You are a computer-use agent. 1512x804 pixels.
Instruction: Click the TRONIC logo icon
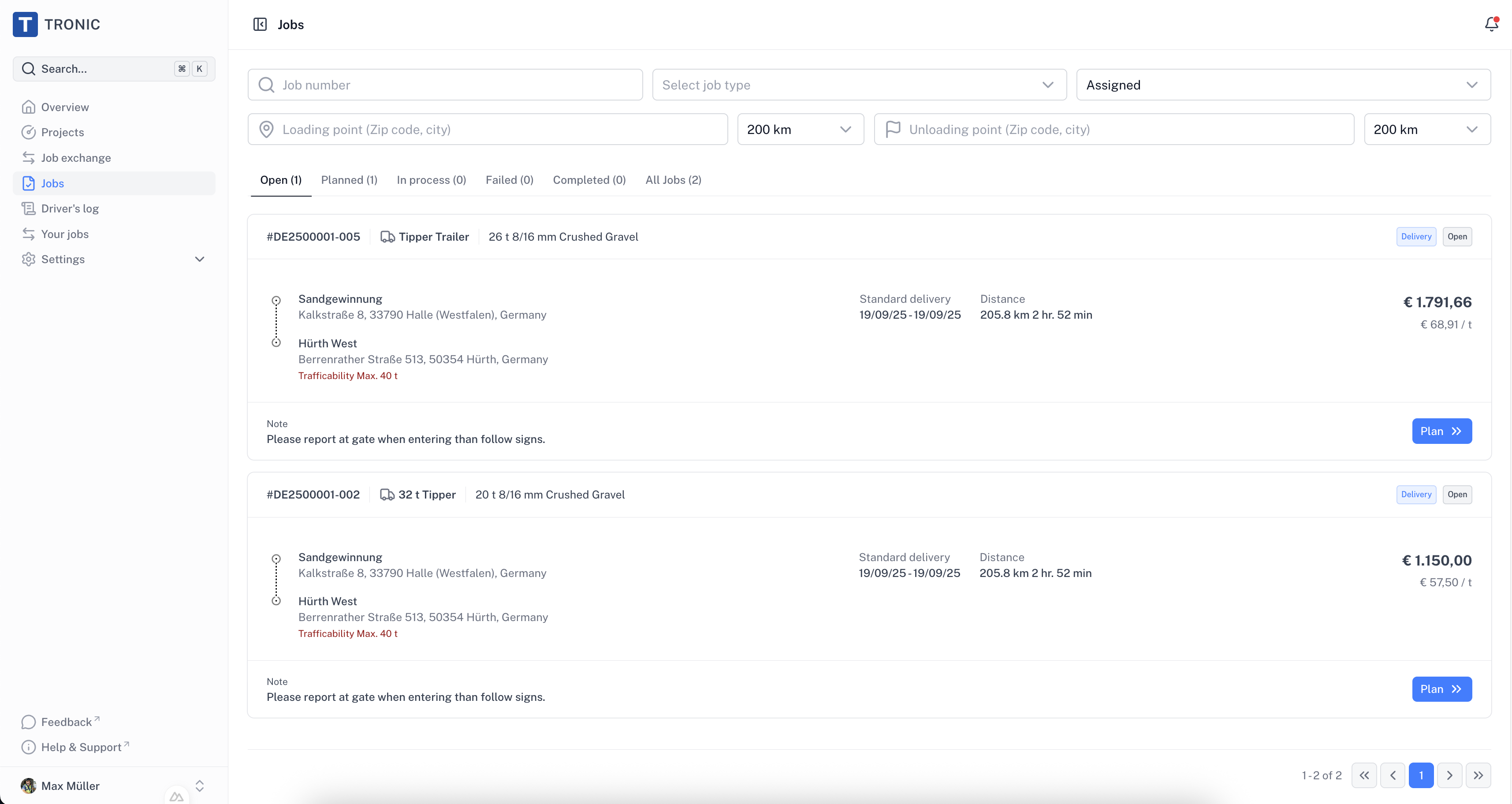25,24
